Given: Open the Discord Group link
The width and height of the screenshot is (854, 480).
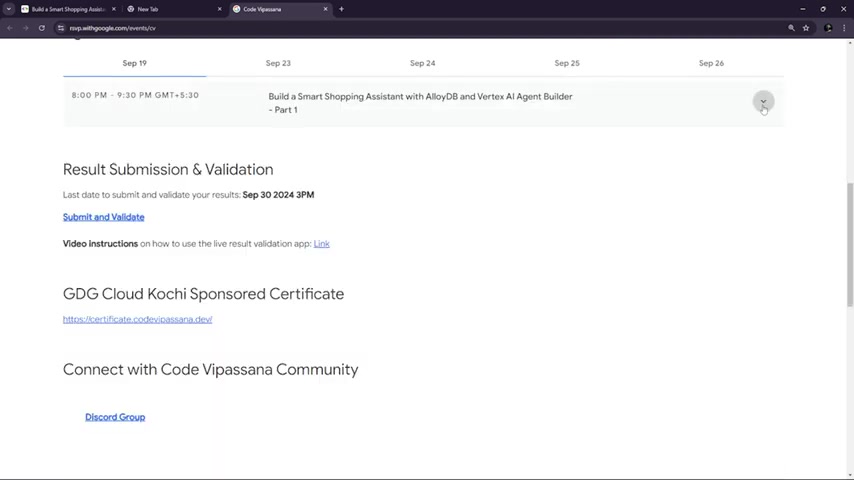Looking at the screenshot, I should pyautogui.click(x=115, y=417).
